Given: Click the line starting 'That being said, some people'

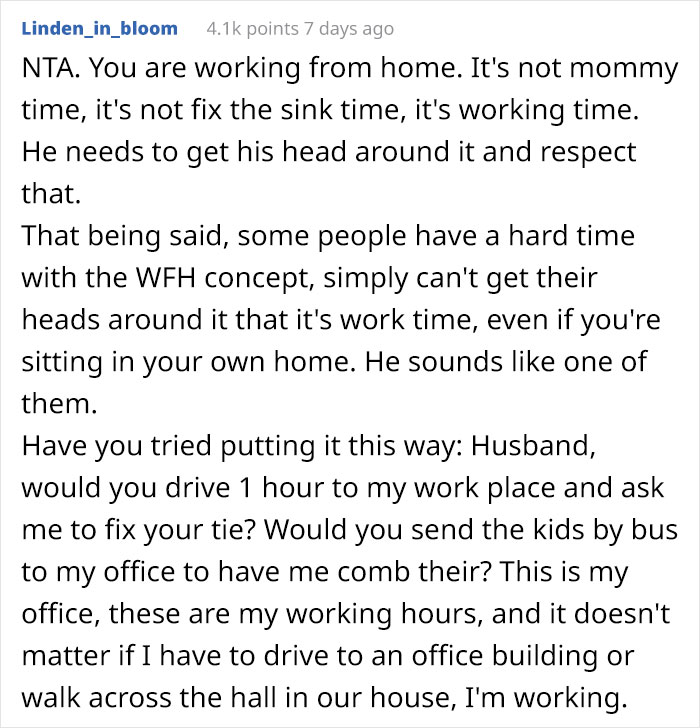Looking at the screenshot, I should point(328,236).
